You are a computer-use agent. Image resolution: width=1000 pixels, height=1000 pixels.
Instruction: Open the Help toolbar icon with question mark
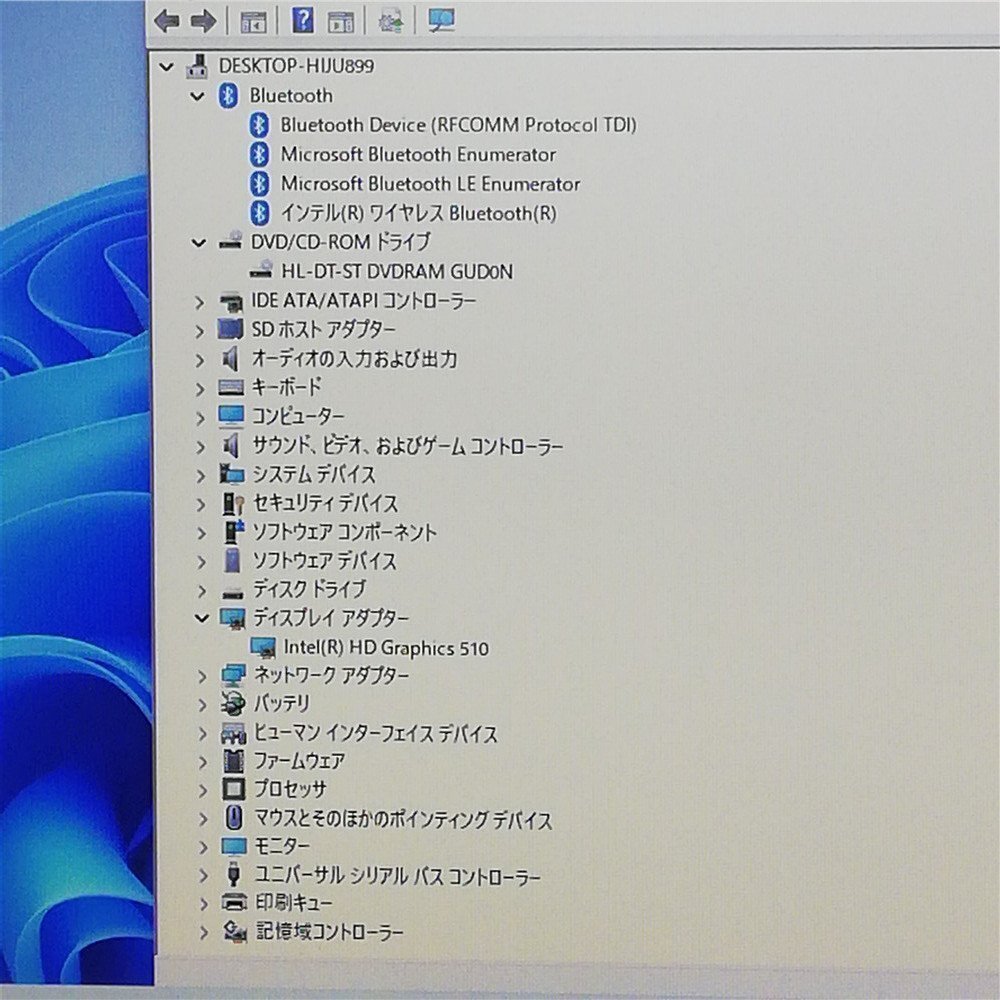click(302, 20)
